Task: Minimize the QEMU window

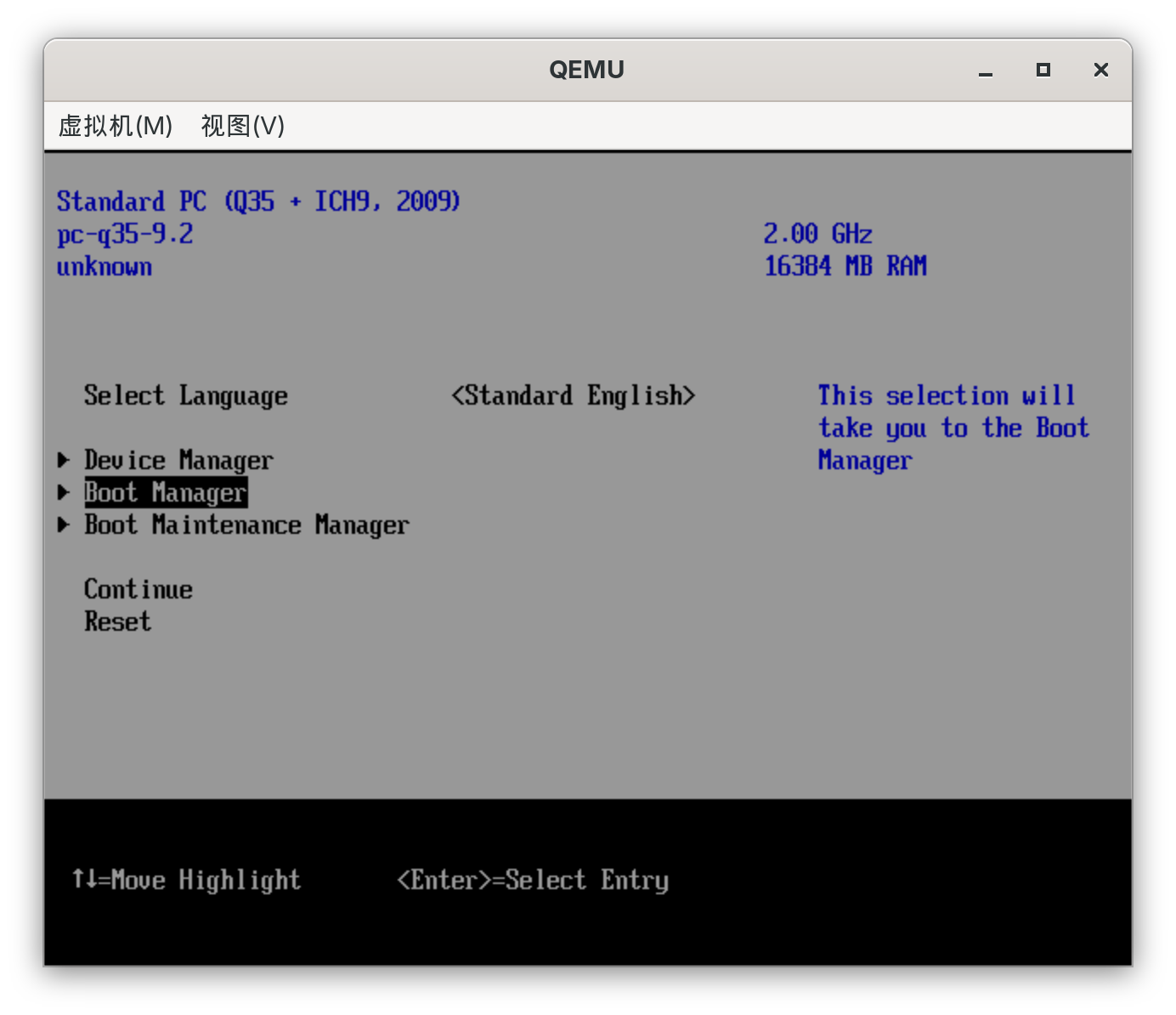Action: [x=986, y=71]
